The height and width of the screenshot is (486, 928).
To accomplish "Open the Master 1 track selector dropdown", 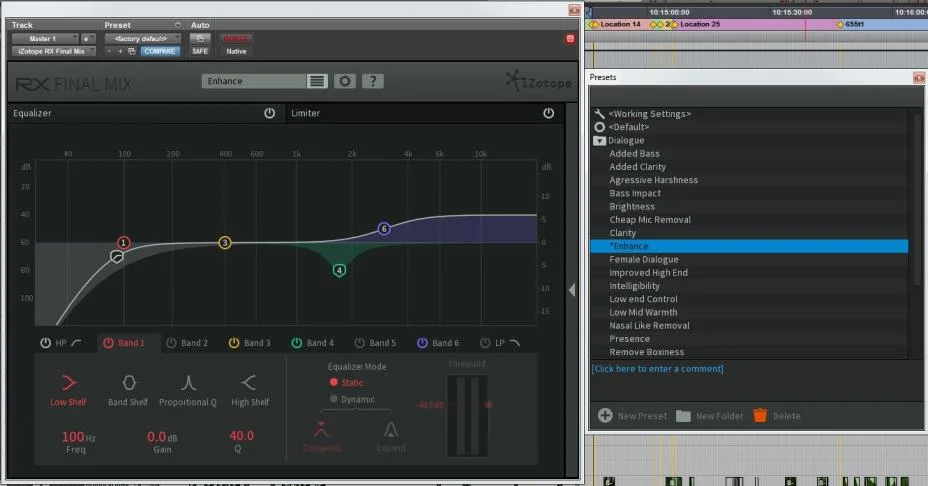I will 45,38.
